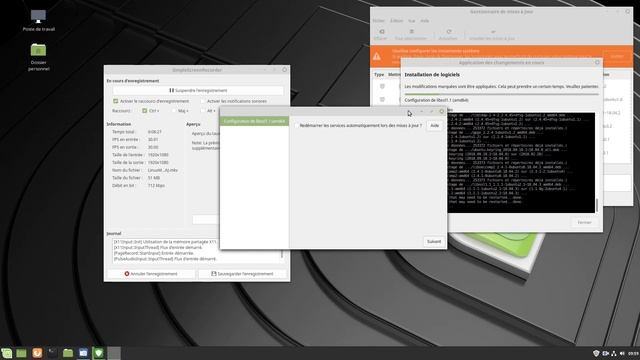Open the file manager taskbar icon
Screen dimensions: 640x360
[68, 353]
